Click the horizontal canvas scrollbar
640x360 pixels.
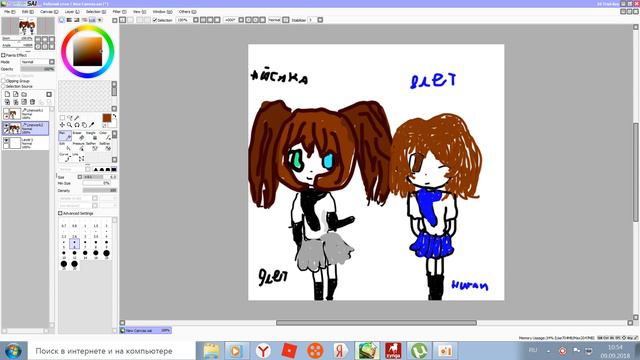click(x=376, y=322)
